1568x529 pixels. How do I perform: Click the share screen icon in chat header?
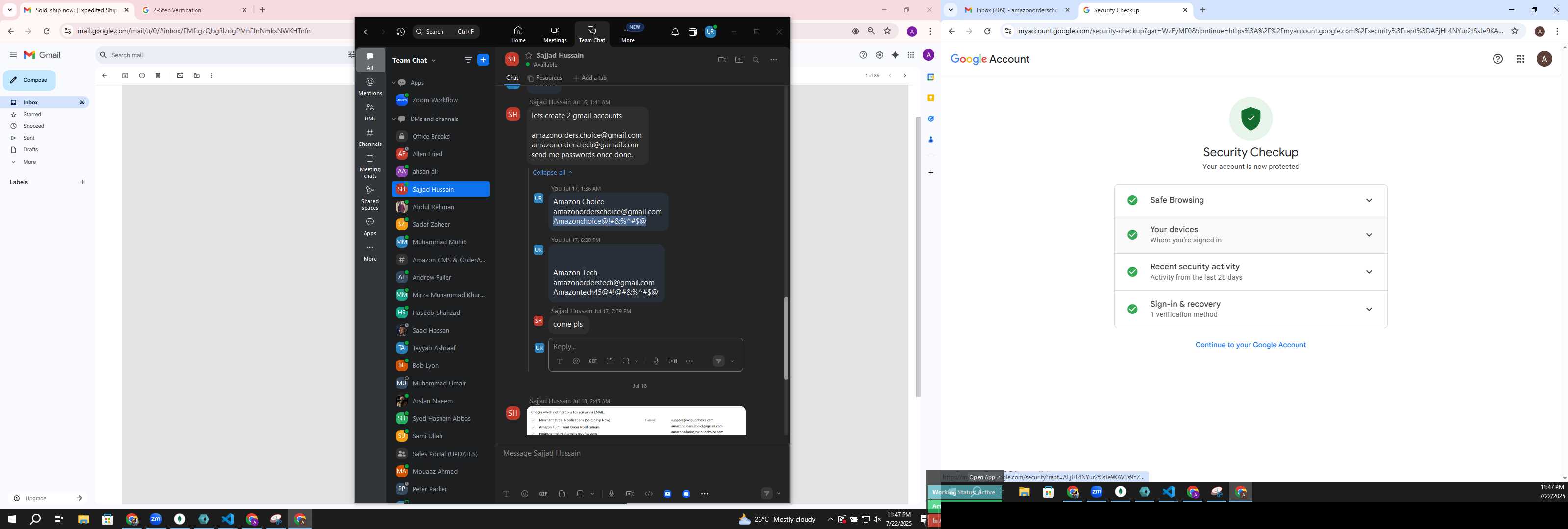click(739, 60)
